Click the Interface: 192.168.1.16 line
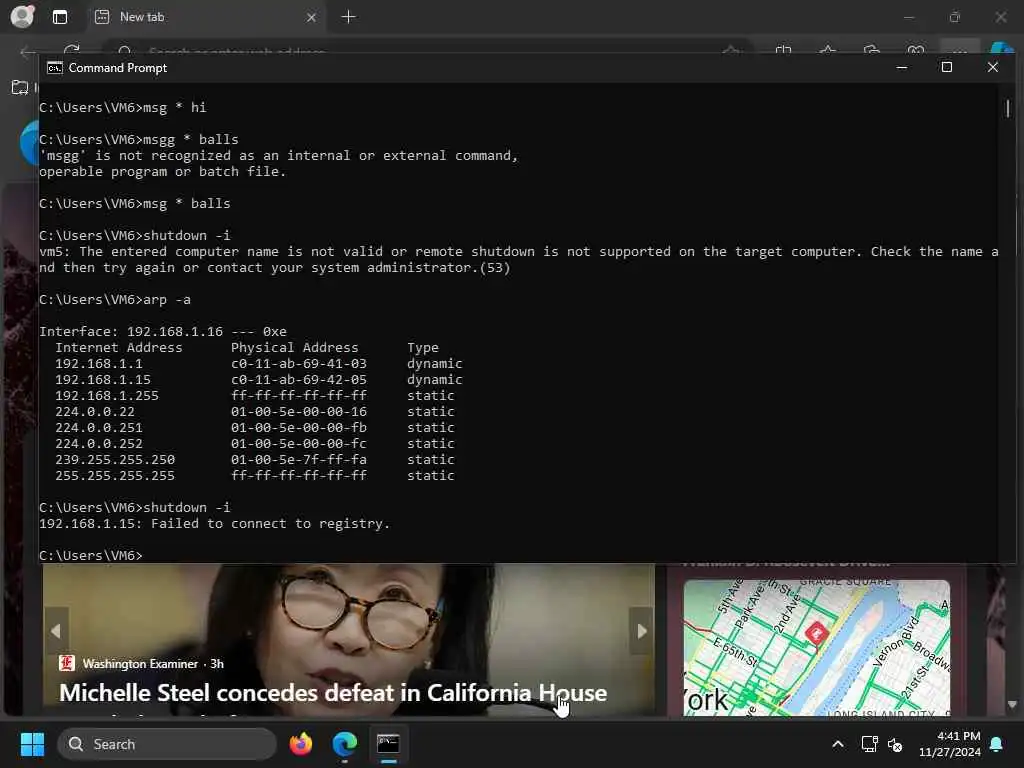The width and height of the screenshot is (1024, 768). pos(163,332)
